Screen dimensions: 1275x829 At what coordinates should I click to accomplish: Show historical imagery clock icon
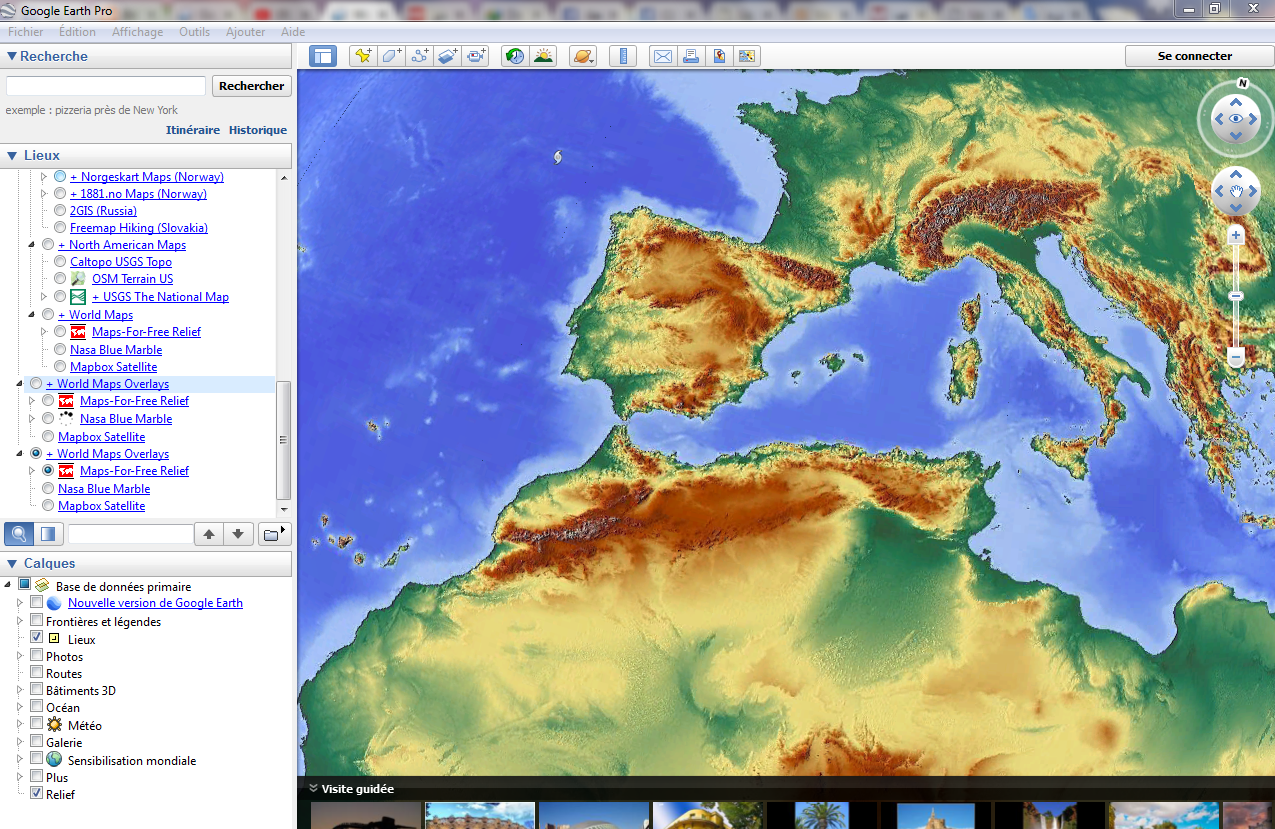tap(515, 56)
